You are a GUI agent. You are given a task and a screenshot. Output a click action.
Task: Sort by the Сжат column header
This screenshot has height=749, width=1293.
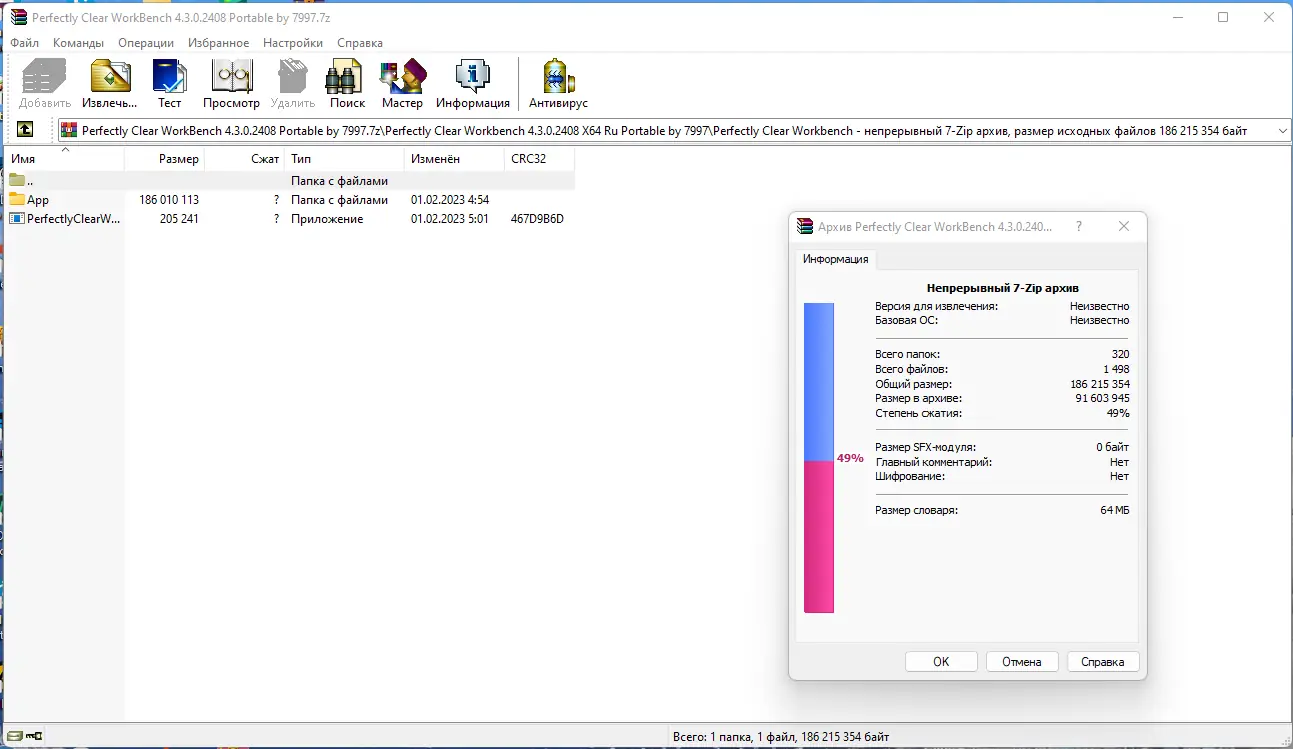coord(244,159)
